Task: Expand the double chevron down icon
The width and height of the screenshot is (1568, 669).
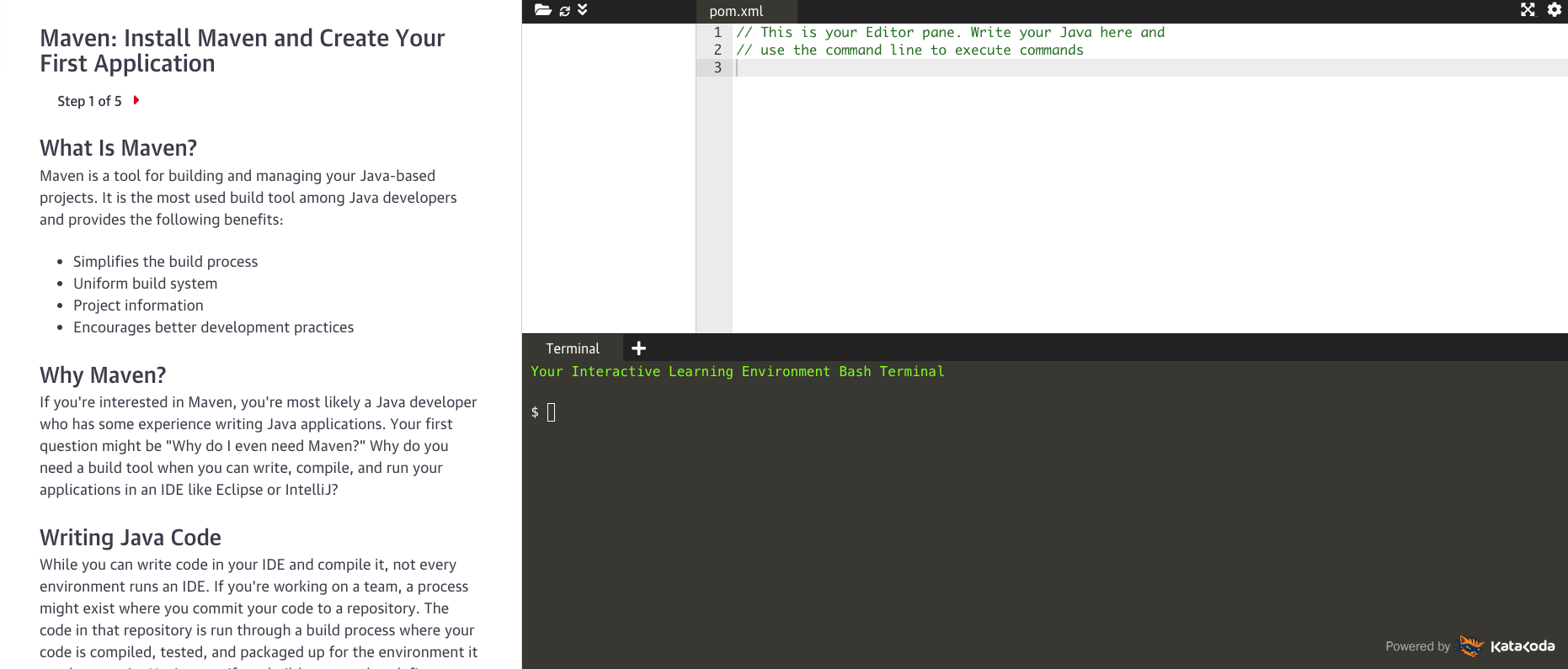Action: click(x=583, y=10)
